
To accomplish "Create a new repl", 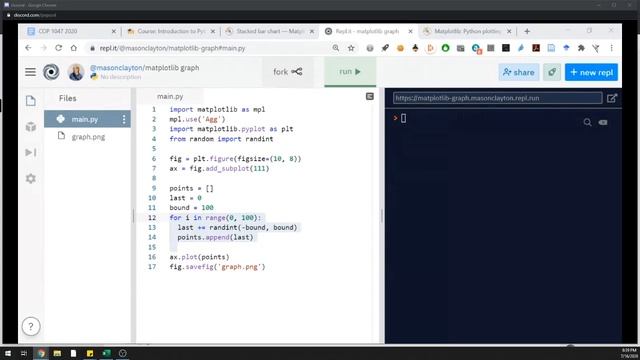I will point(591,72).
